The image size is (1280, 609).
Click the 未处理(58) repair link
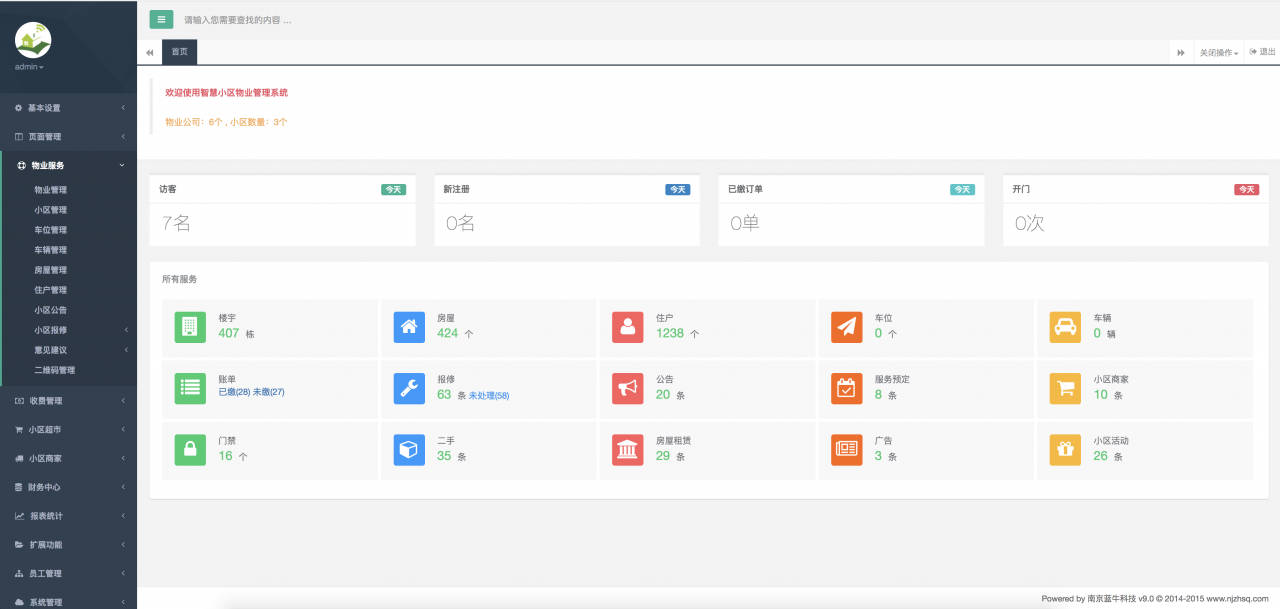pos(489,396)
